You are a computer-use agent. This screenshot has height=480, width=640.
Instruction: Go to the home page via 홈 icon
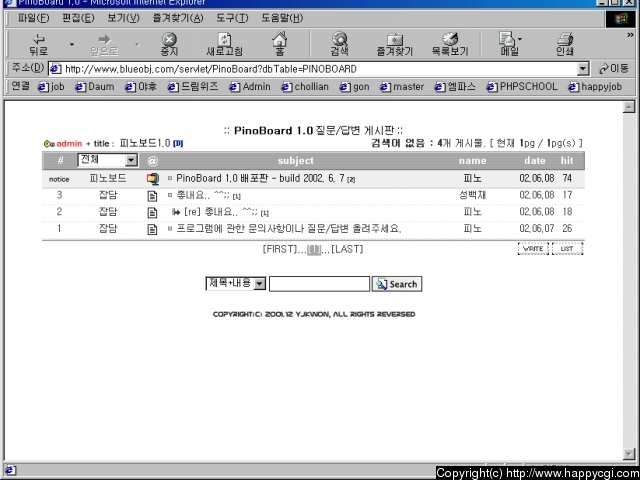(x=280, y=44)
